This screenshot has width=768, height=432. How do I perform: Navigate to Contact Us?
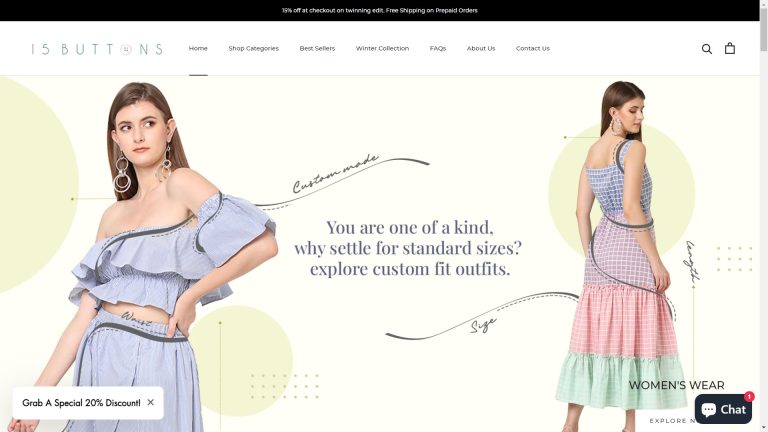click(x=533, y=48)
